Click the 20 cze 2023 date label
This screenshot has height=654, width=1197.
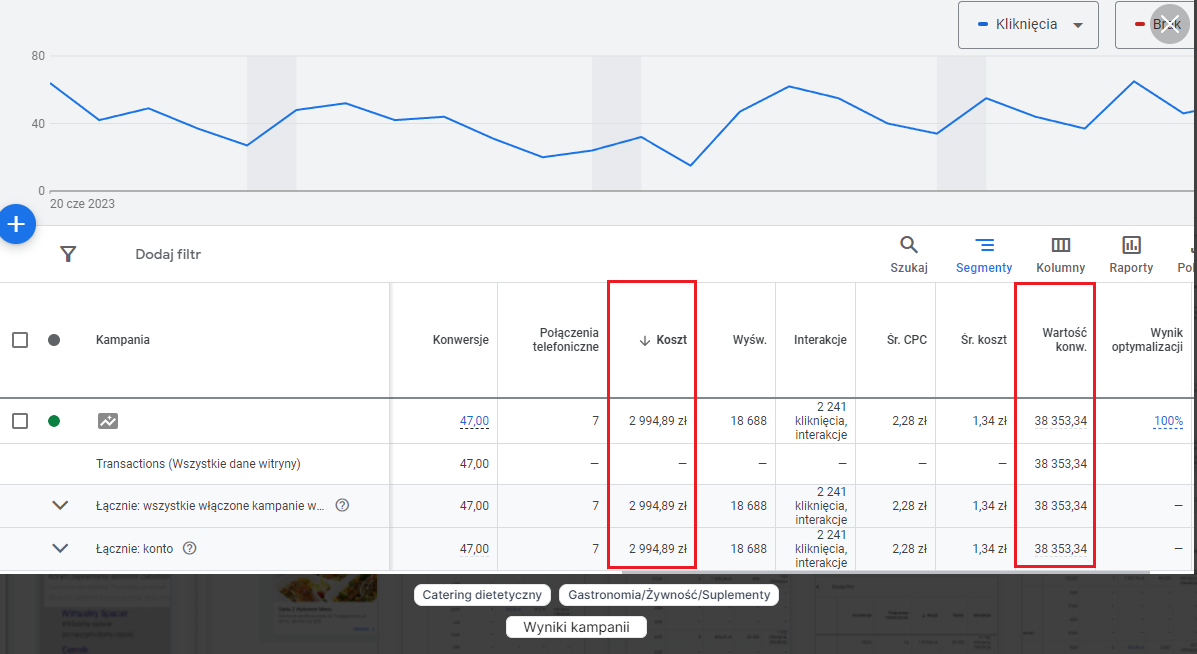[x=82, y=204]
